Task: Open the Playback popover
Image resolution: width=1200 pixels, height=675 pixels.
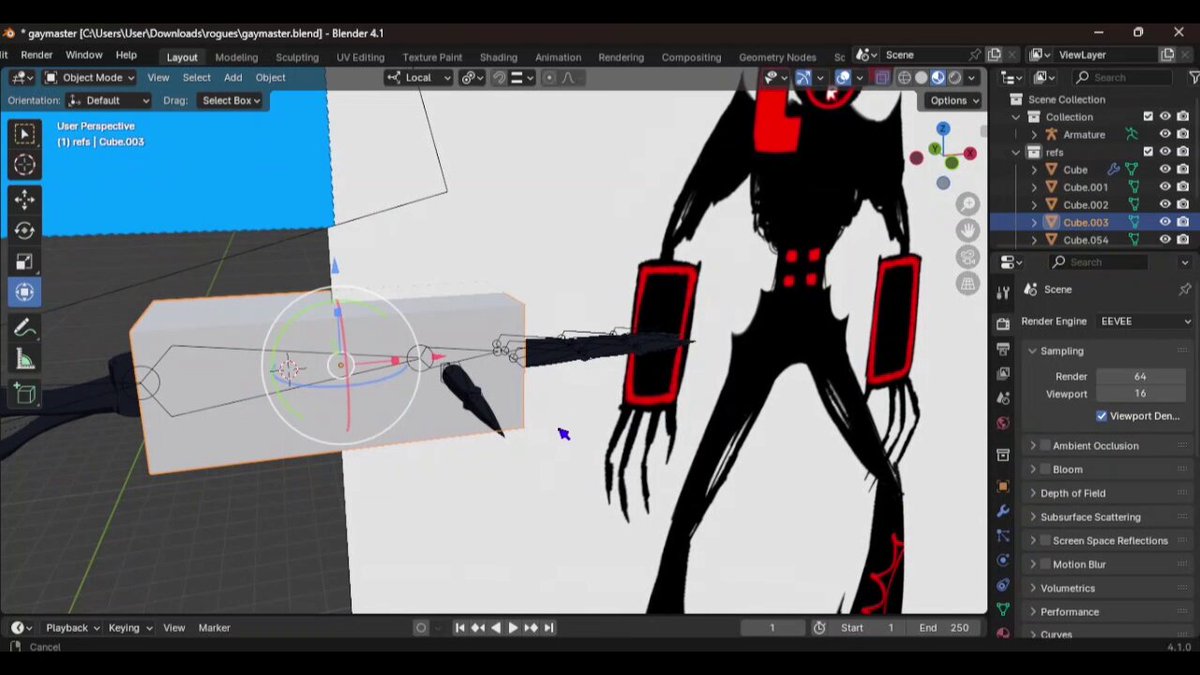Action: click(x=73, y=628)
